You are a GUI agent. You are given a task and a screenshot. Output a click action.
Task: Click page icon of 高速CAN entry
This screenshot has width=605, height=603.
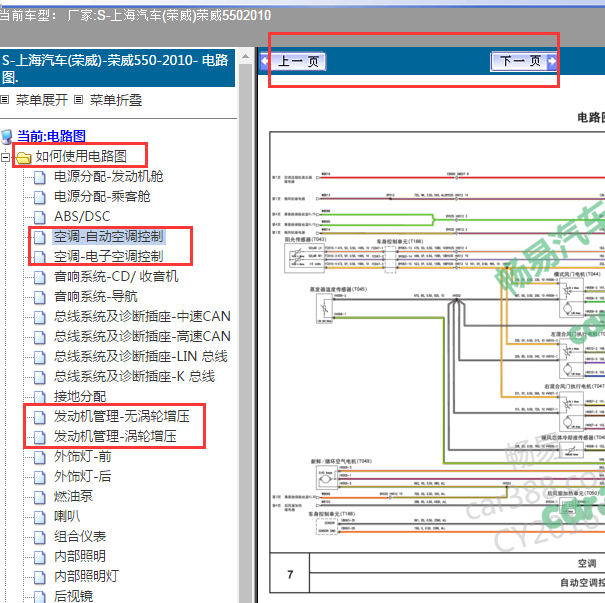39,338
